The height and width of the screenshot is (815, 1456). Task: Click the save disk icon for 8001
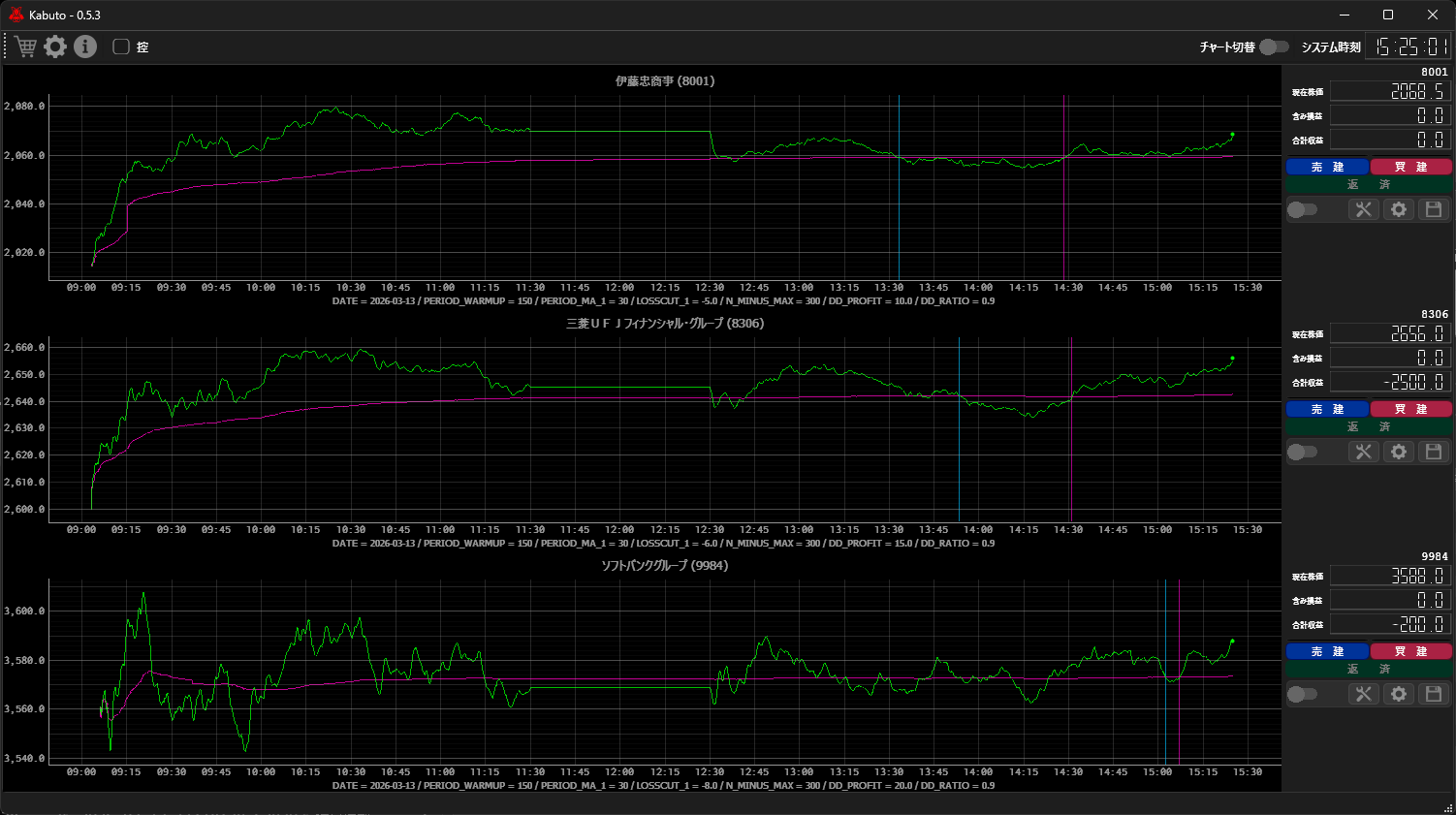tap(1434, 209)
